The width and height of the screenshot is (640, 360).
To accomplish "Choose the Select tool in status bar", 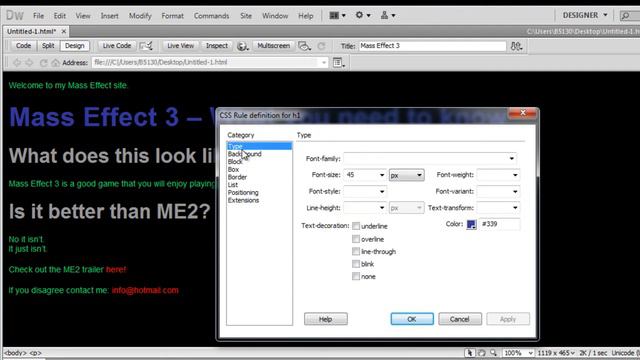I will (469, 353).
